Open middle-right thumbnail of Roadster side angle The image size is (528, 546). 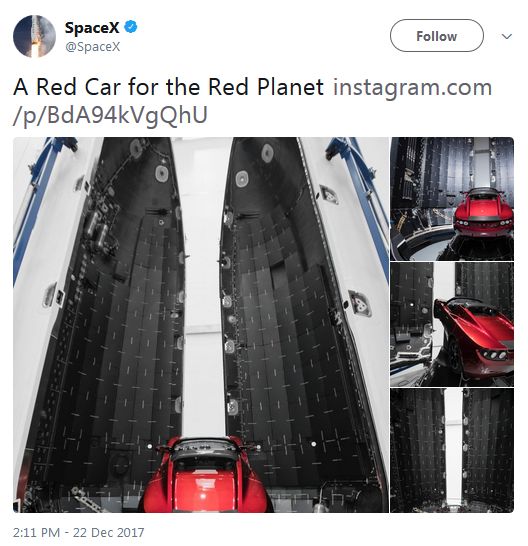click(x=452, y=325)
